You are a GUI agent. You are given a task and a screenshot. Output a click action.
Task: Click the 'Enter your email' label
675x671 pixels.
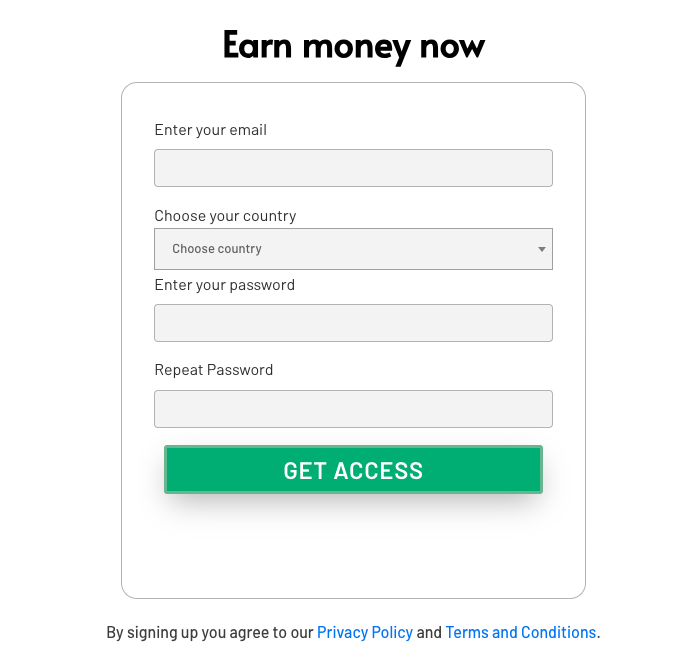[211, 130]
